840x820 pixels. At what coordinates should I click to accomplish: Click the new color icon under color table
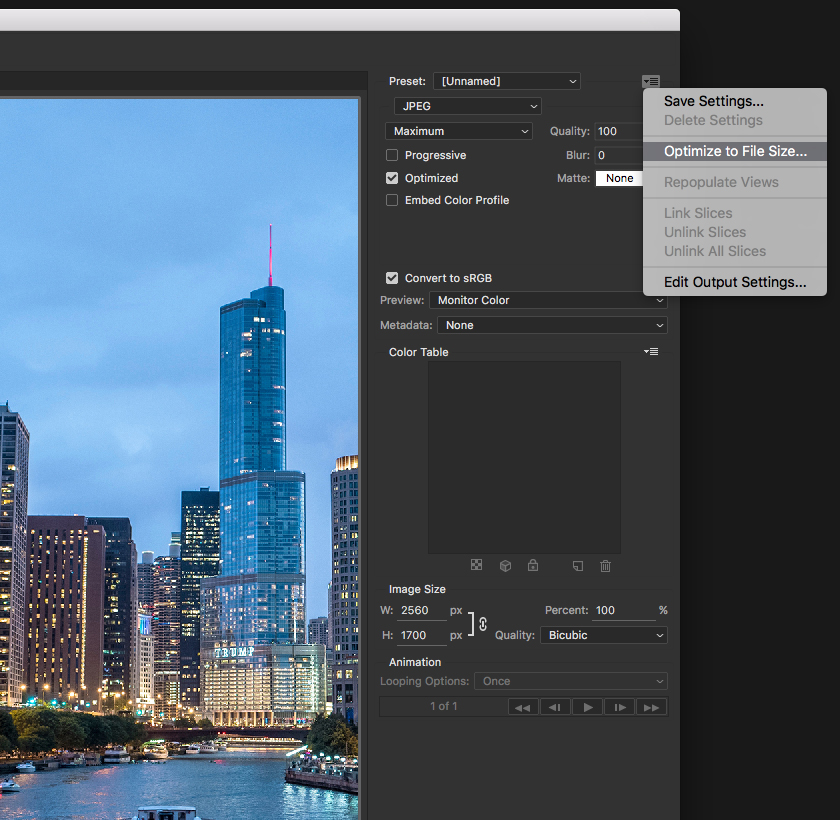[577, 566]
